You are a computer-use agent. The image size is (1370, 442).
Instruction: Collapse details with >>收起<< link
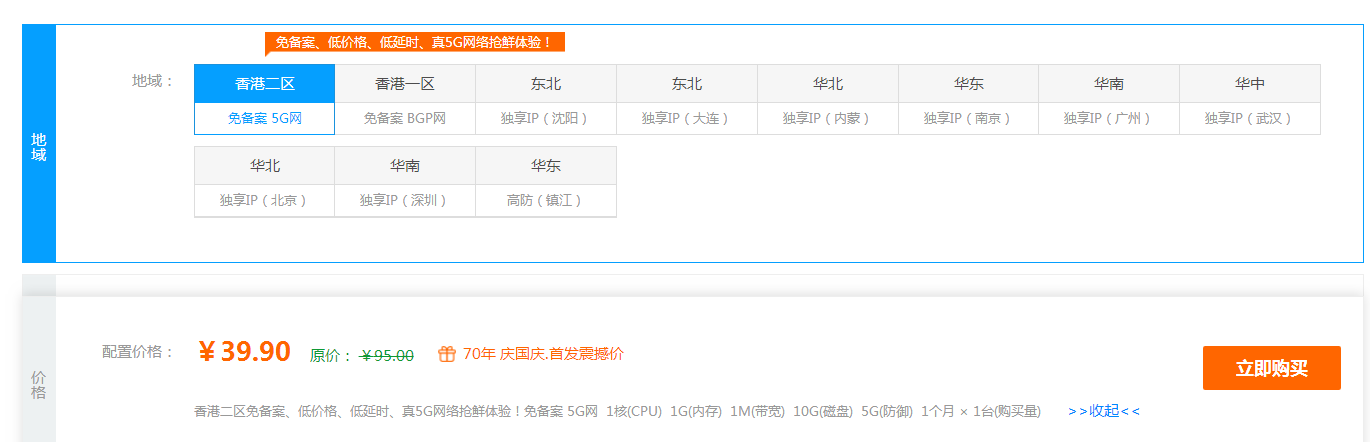point(1103,411)
